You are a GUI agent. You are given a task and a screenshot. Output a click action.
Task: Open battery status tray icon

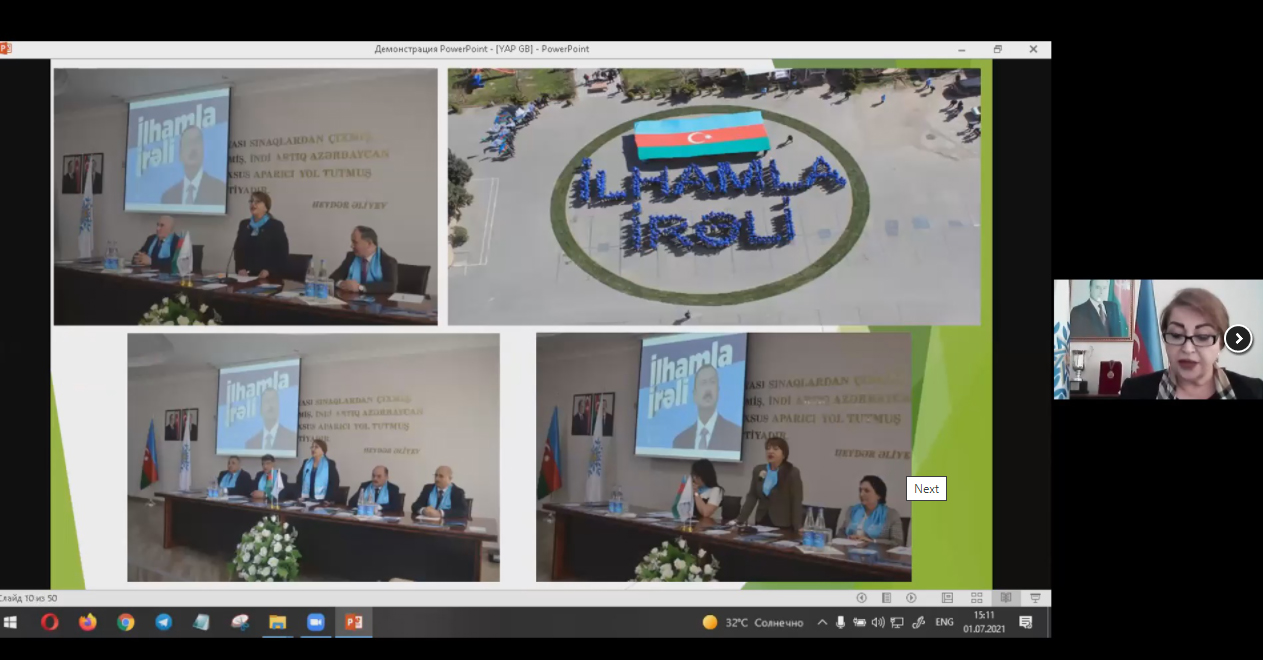point(859,622)
